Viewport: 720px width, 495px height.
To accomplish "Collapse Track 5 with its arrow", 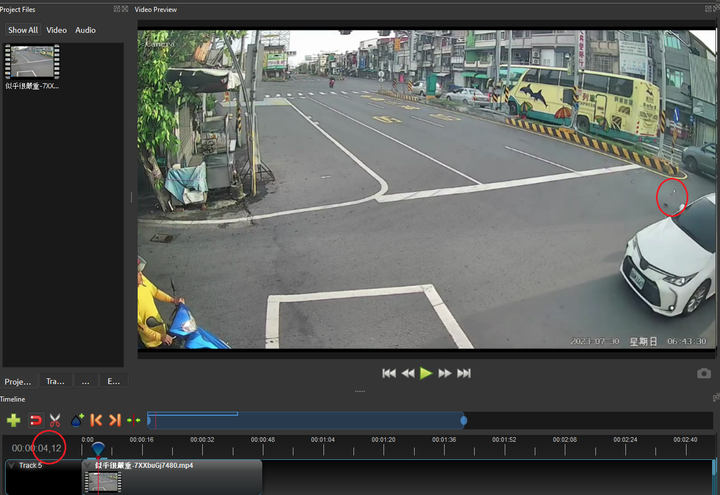I will (11, 465).
